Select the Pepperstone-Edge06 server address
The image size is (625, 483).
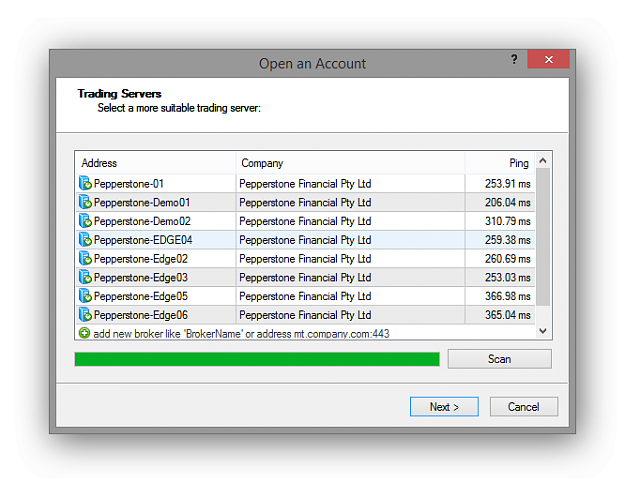pos(141,315)
